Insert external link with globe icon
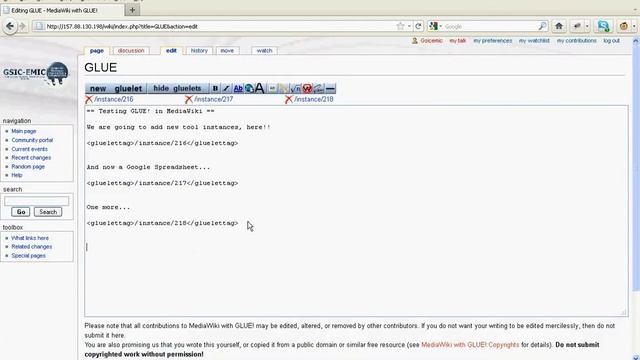 [x=249, y=88]
